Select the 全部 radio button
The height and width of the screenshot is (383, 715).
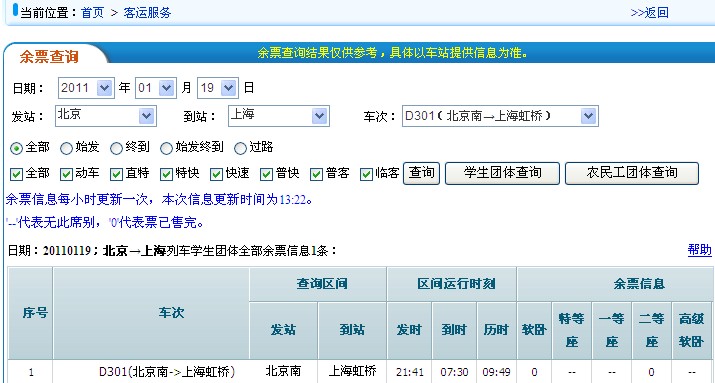16,149
